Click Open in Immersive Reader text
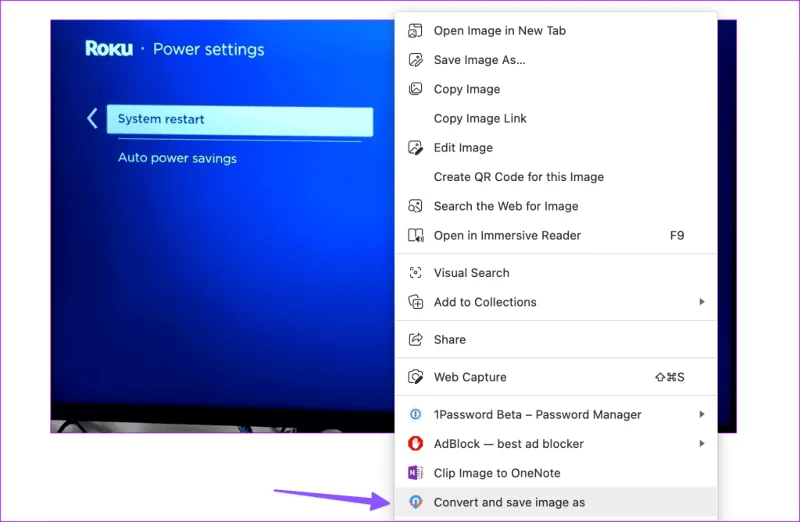800x522 pixels. point(507,235)
